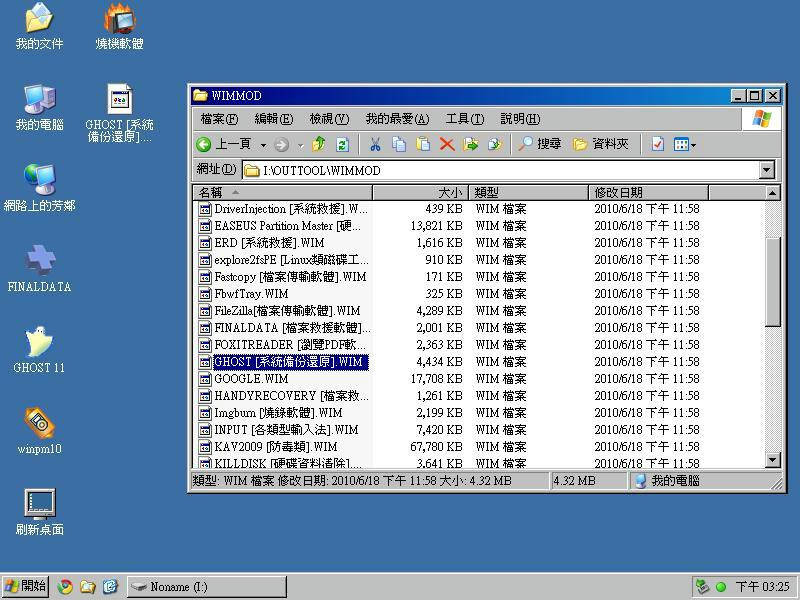Select Fastcopy [檔案傳輸軟體].WIM file
This screenshot has width=800, height=600.
283,277
